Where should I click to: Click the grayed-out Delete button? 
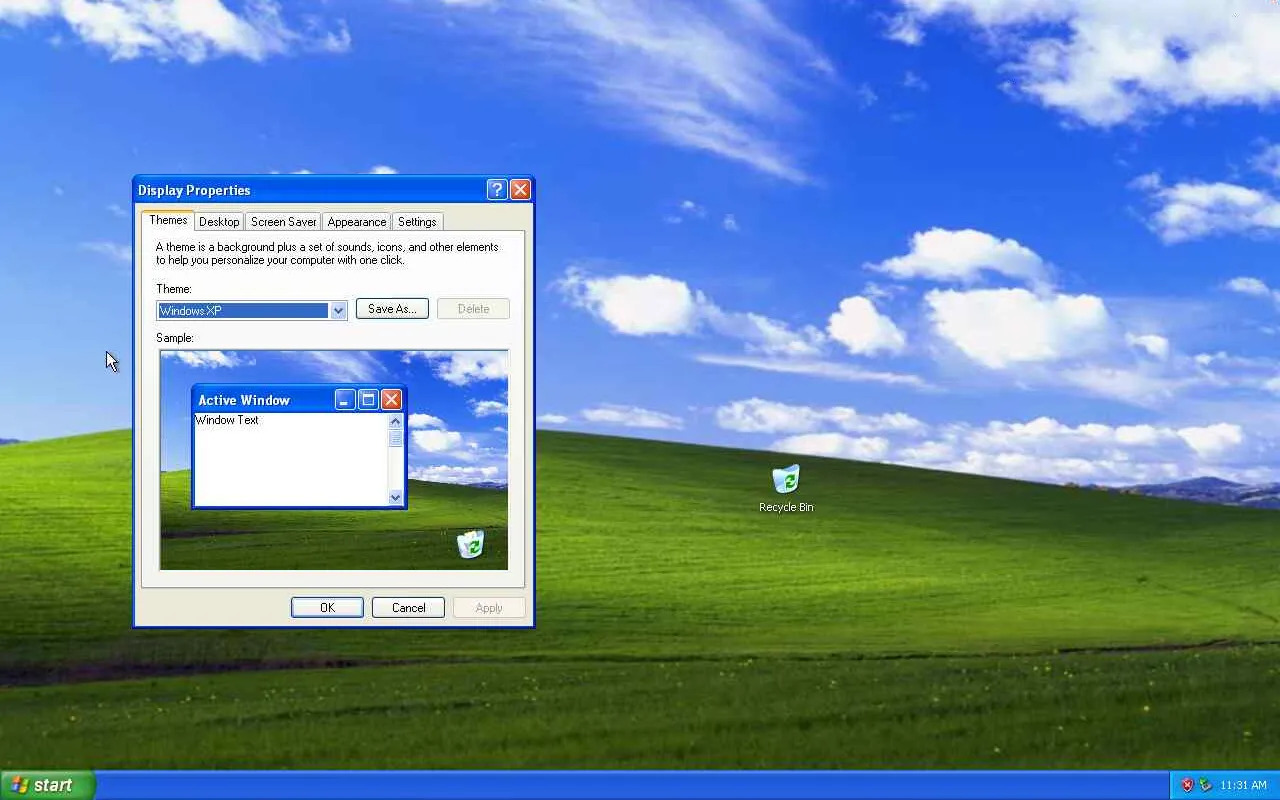pyautogui.click(x=473, y=309)
